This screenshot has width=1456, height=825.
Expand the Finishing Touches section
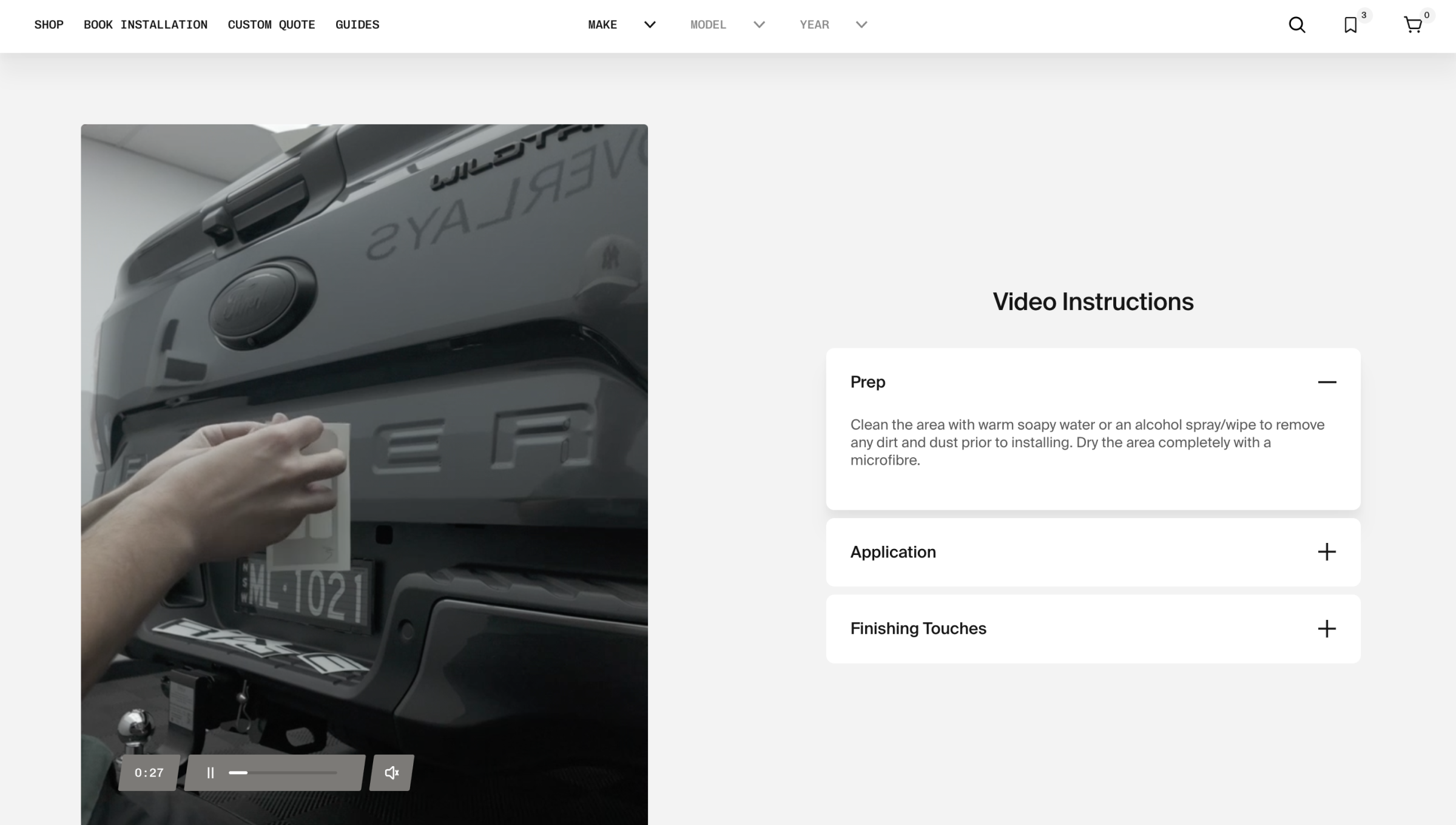point(918,628)
